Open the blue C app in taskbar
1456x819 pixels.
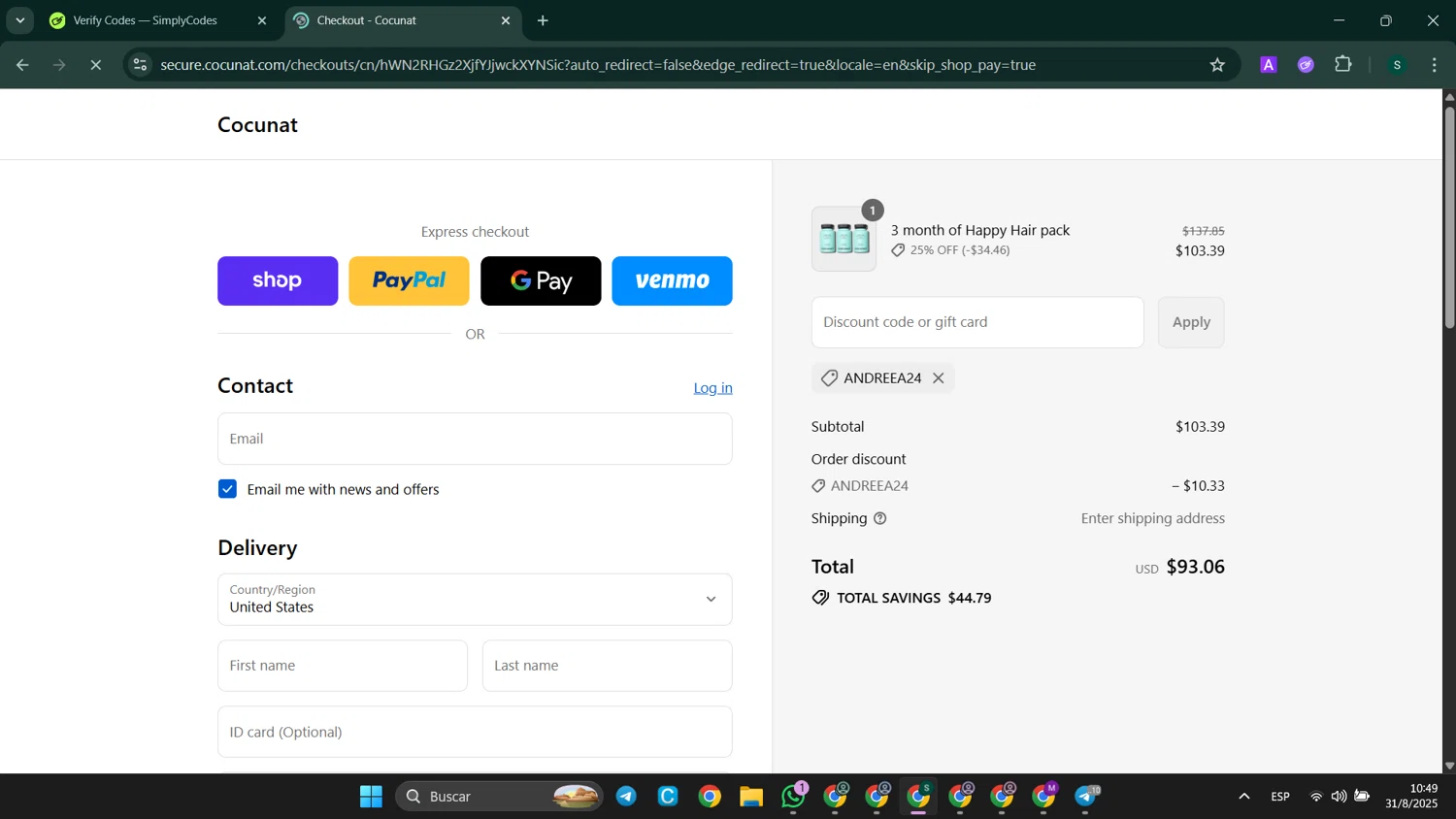point(668,797)
